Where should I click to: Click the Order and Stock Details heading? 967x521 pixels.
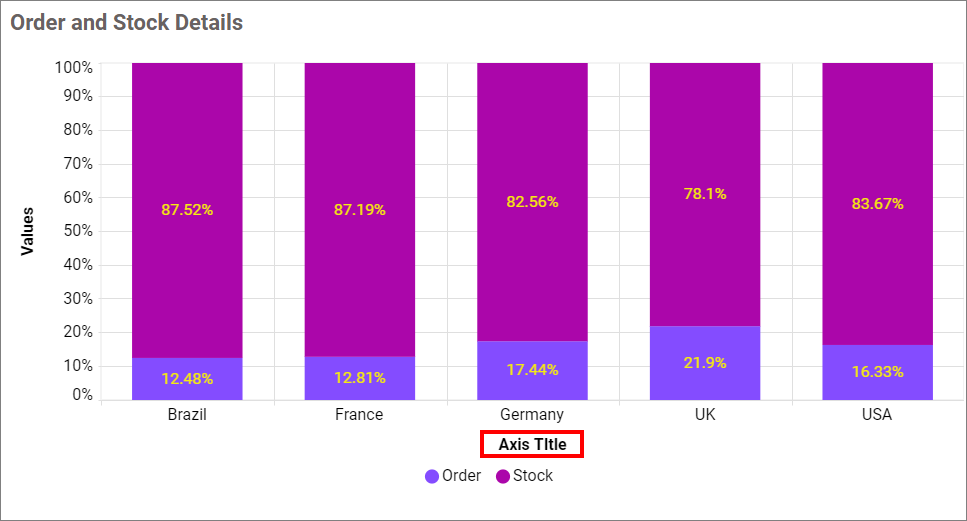[x=126, y=22]
